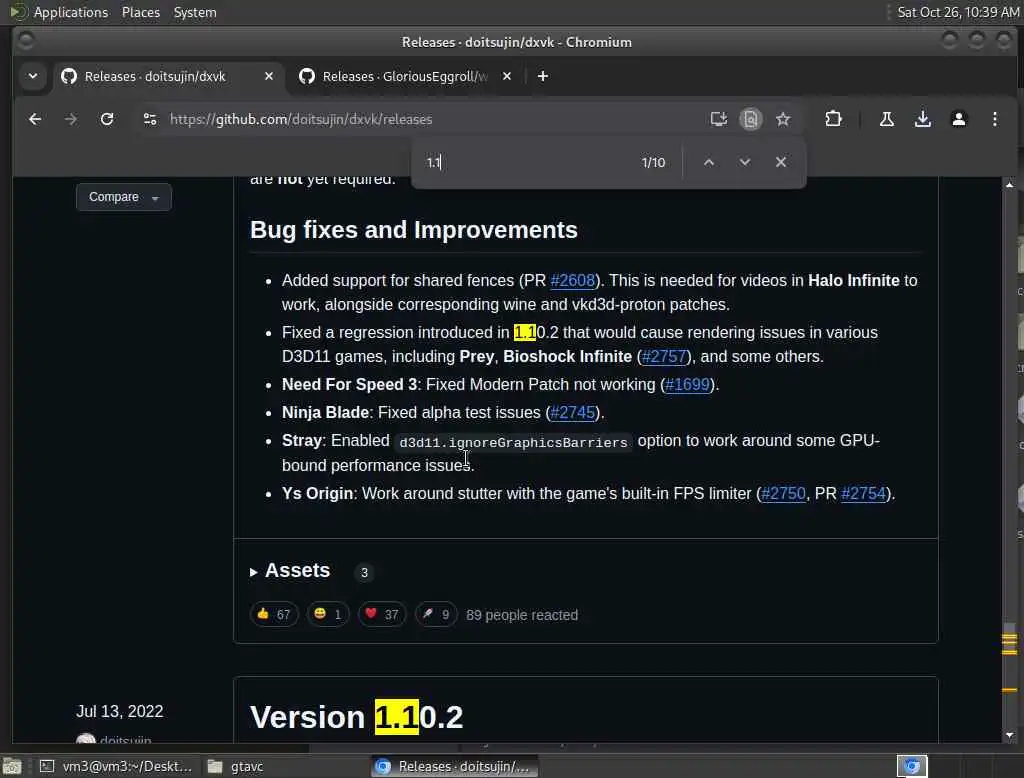The height and width of the screenshot is (778, 1024).
Task: Click the Version 1.10.2 heading
Action: 357,717
